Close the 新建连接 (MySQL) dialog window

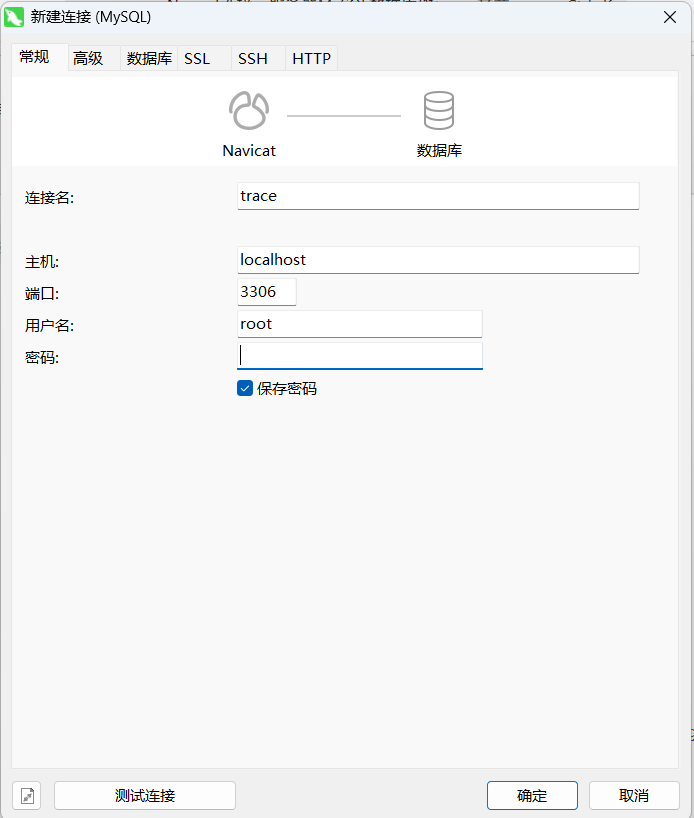669,17
